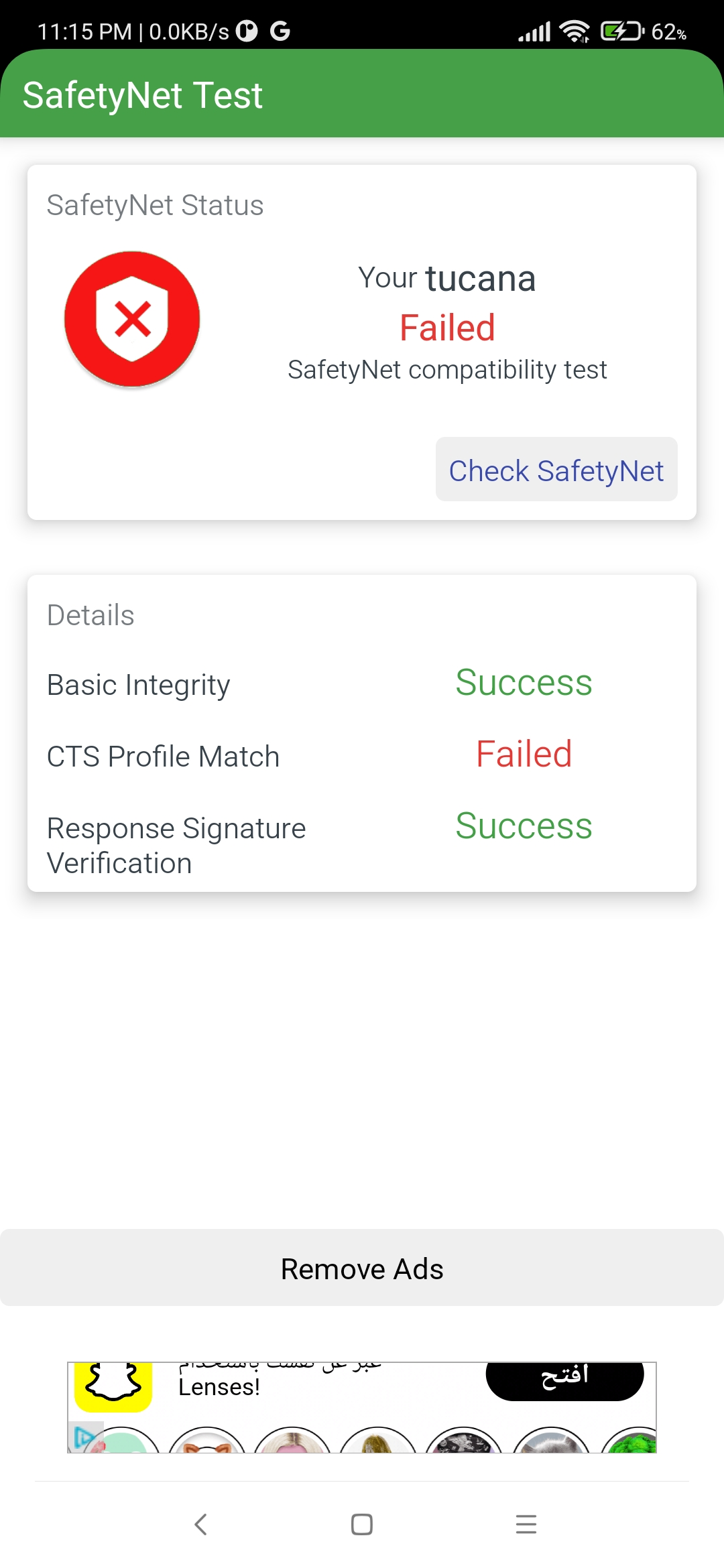The height and width of the screenshot is (1568, 724).
Task: Tap the Remove Ads button
Action: click(x=362, y=1268)
